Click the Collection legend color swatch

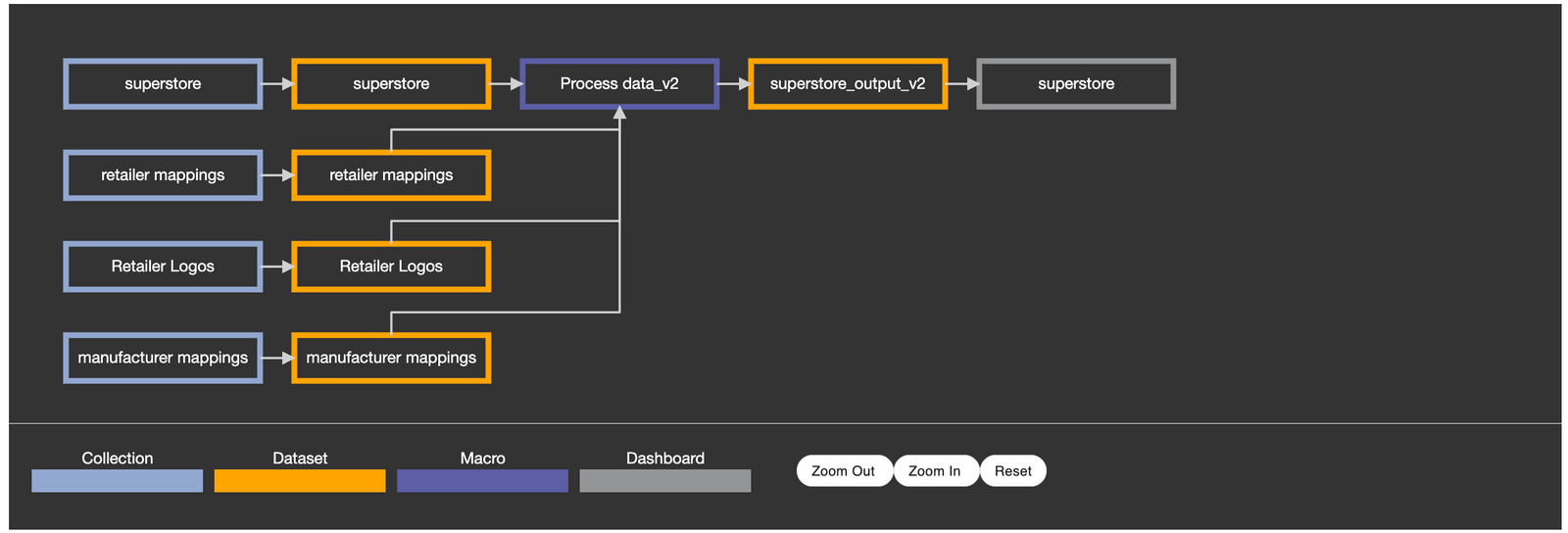click(x=118, y=481)
